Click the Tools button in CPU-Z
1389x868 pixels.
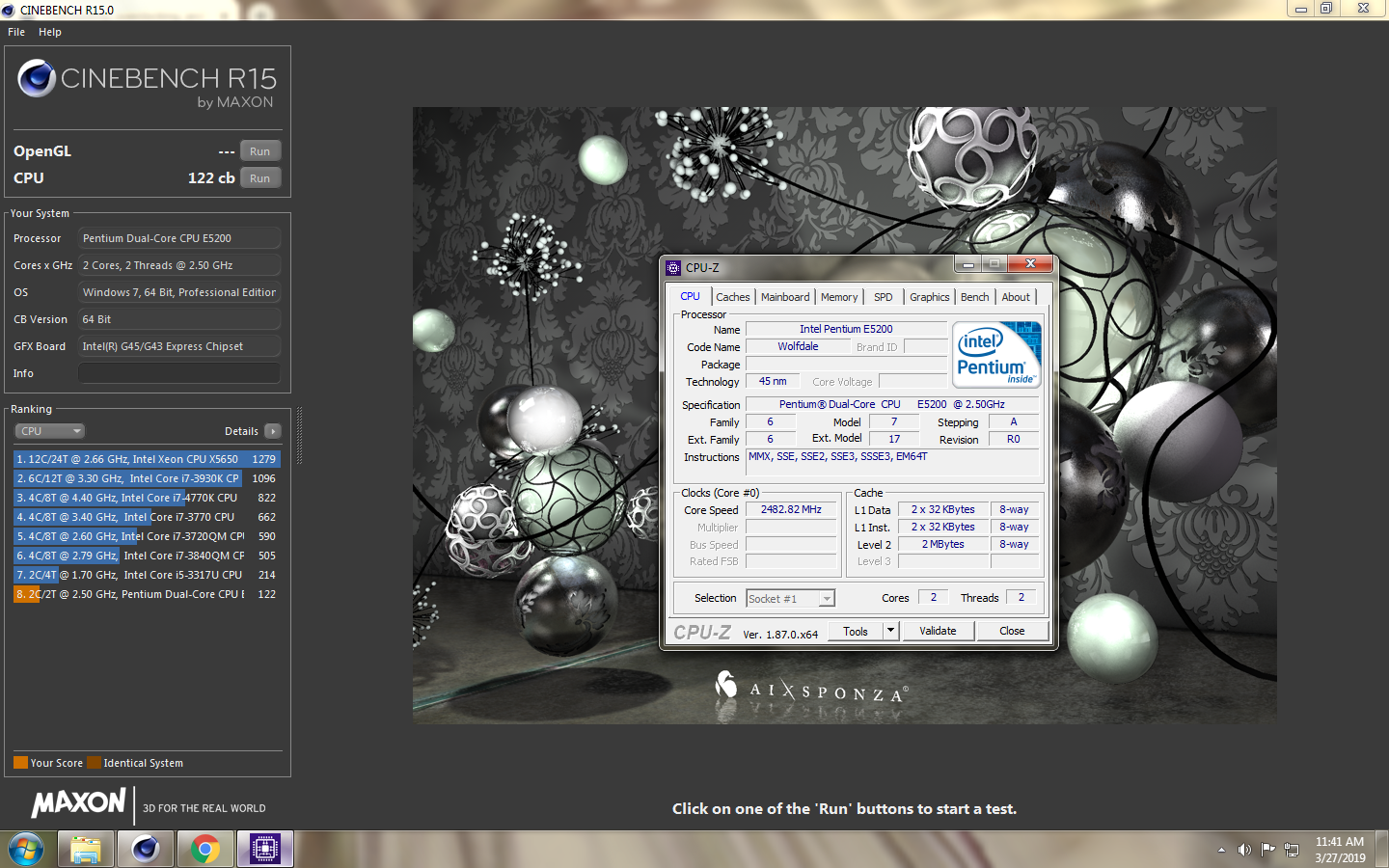pos(856,631)
